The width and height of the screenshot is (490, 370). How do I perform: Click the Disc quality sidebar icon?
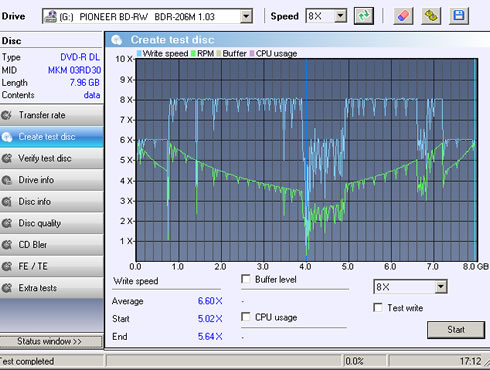[6, 223]
